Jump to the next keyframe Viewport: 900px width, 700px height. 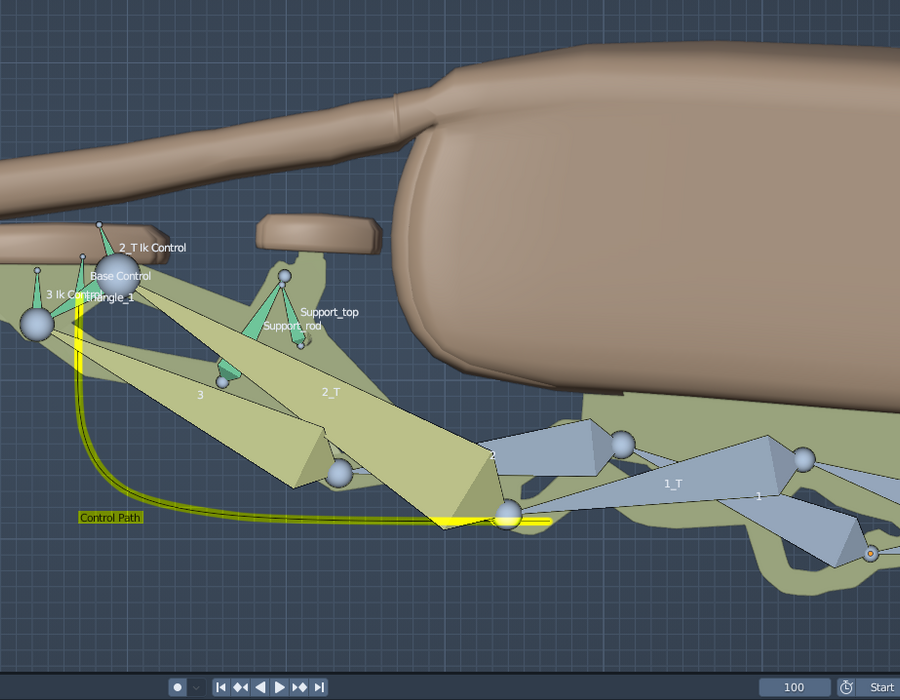coord(300,687)
